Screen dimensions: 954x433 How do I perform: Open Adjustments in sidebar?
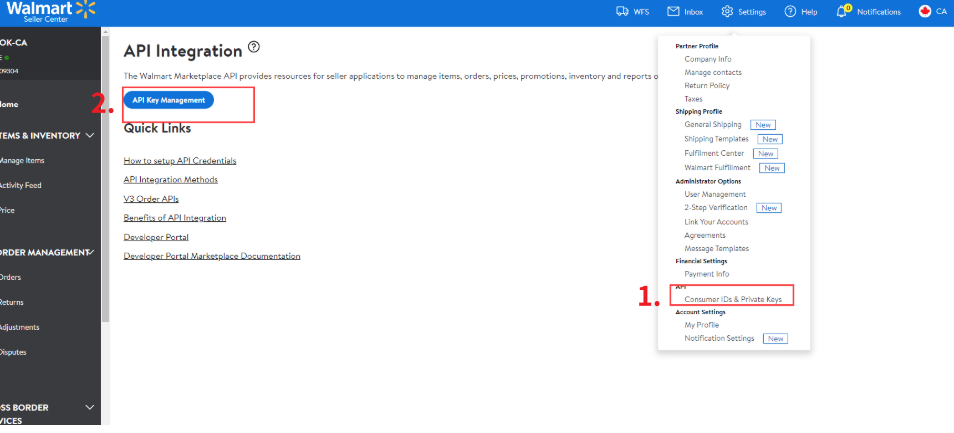point(19,327)
